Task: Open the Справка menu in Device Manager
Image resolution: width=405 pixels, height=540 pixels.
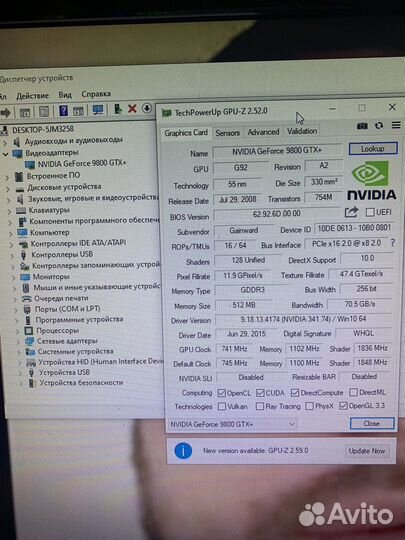Action: click(x=96, y=94)
